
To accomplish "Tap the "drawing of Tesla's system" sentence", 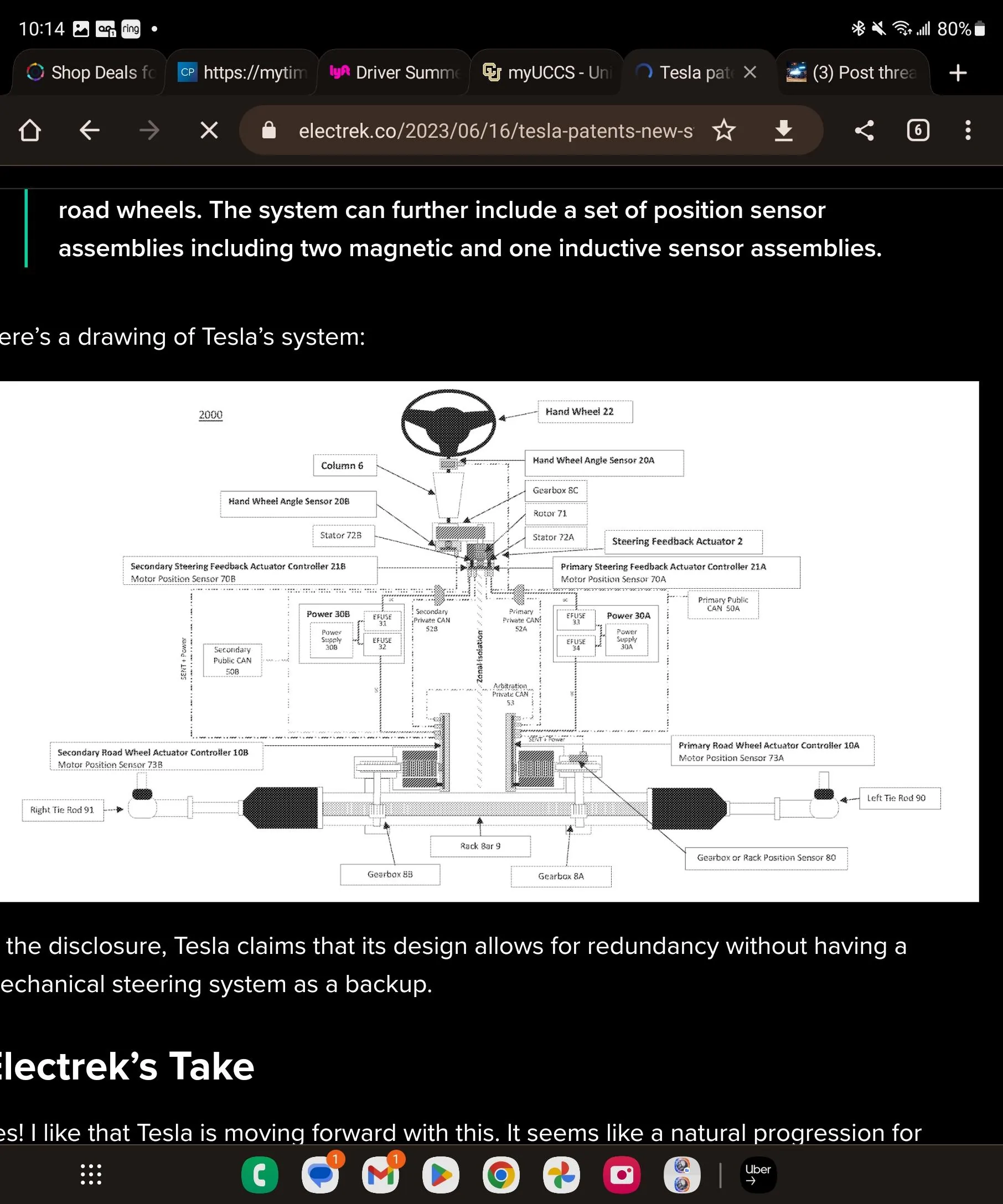I will (x=182, y=337).
